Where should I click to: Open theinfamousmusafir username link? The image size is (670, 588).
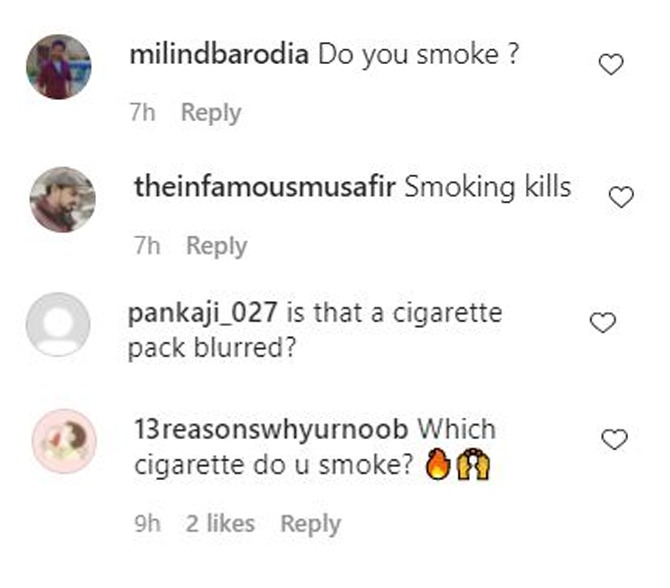click(265, 187)
